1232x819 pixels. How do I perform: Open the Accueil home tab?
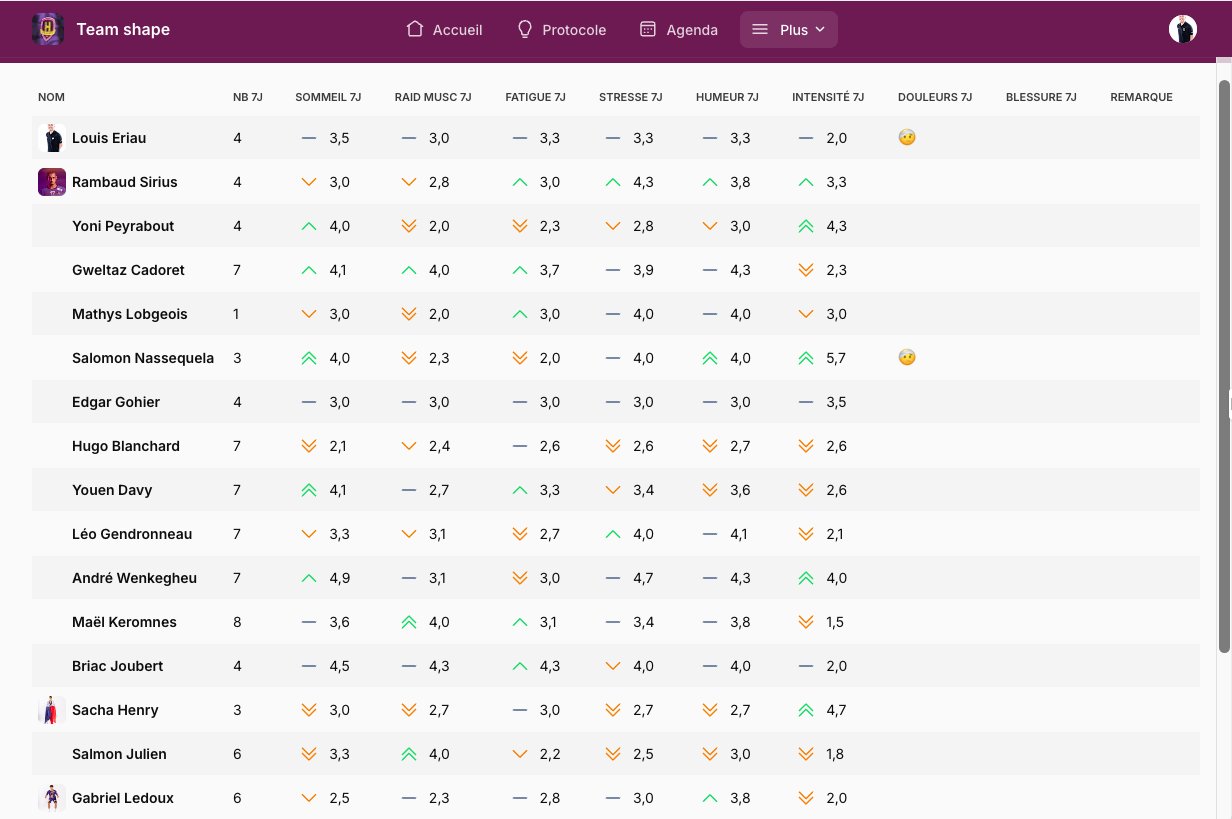tap(444, 29)
